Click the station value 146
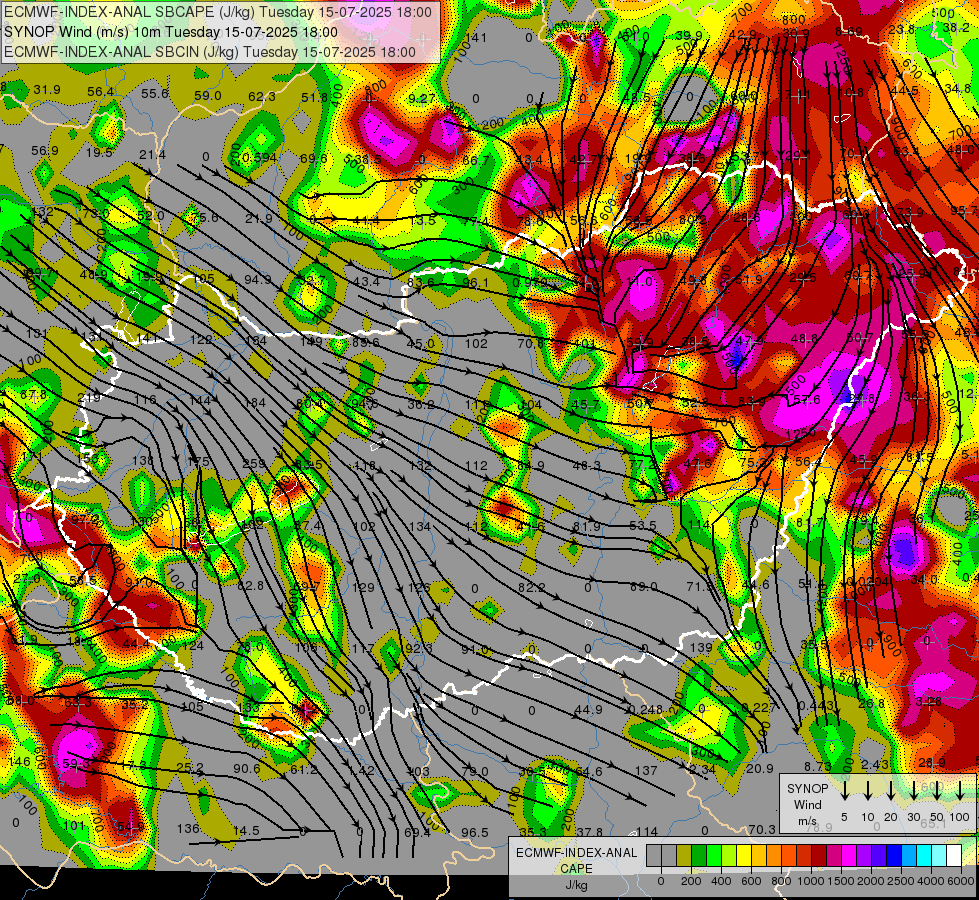The width and height of the screenshot is (979, 900). click(x=19, y=761)
